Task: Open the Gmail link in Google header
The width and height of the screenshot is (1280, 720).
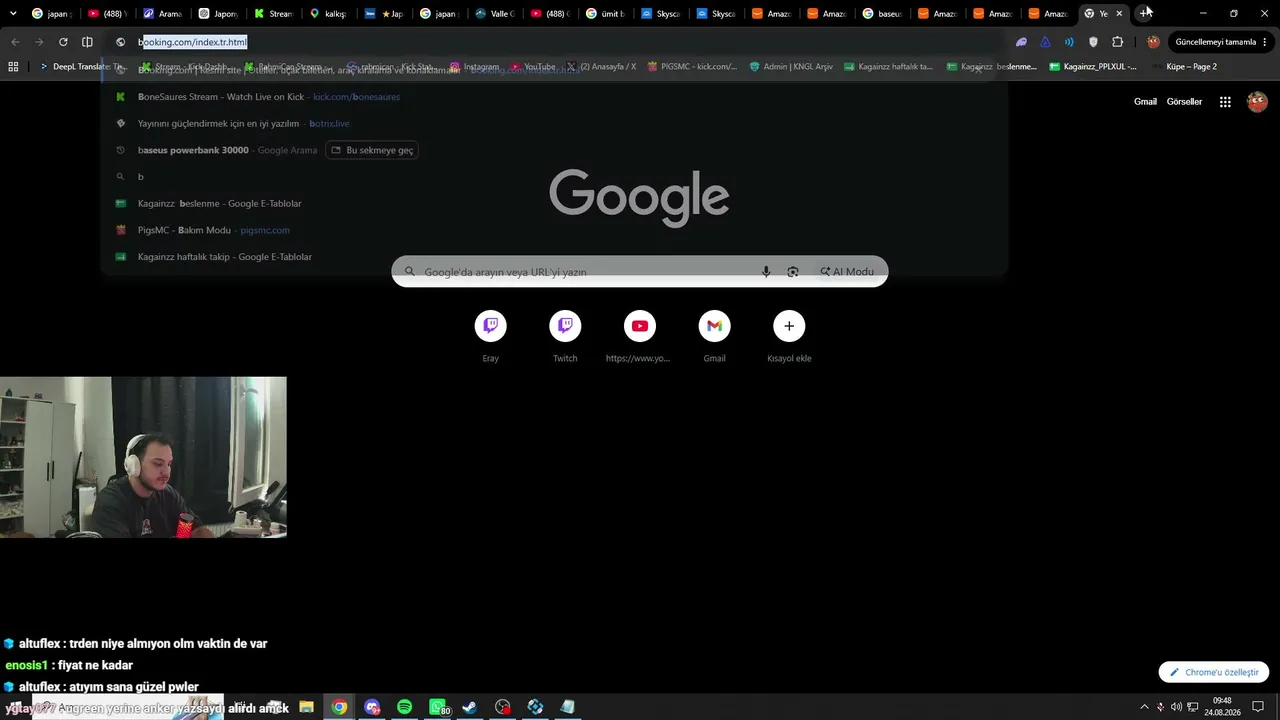Action: point(1145,102)
